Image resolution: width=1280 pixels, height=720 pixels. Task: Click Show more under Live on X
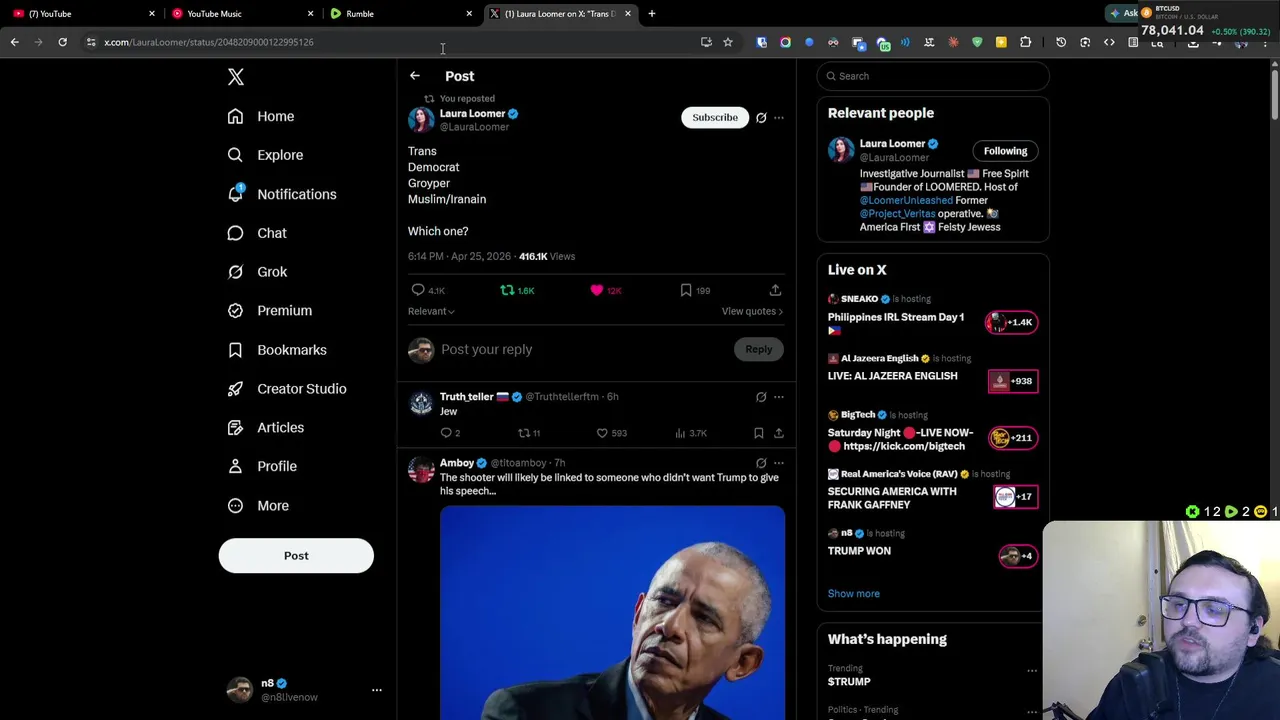pos(854,594)
